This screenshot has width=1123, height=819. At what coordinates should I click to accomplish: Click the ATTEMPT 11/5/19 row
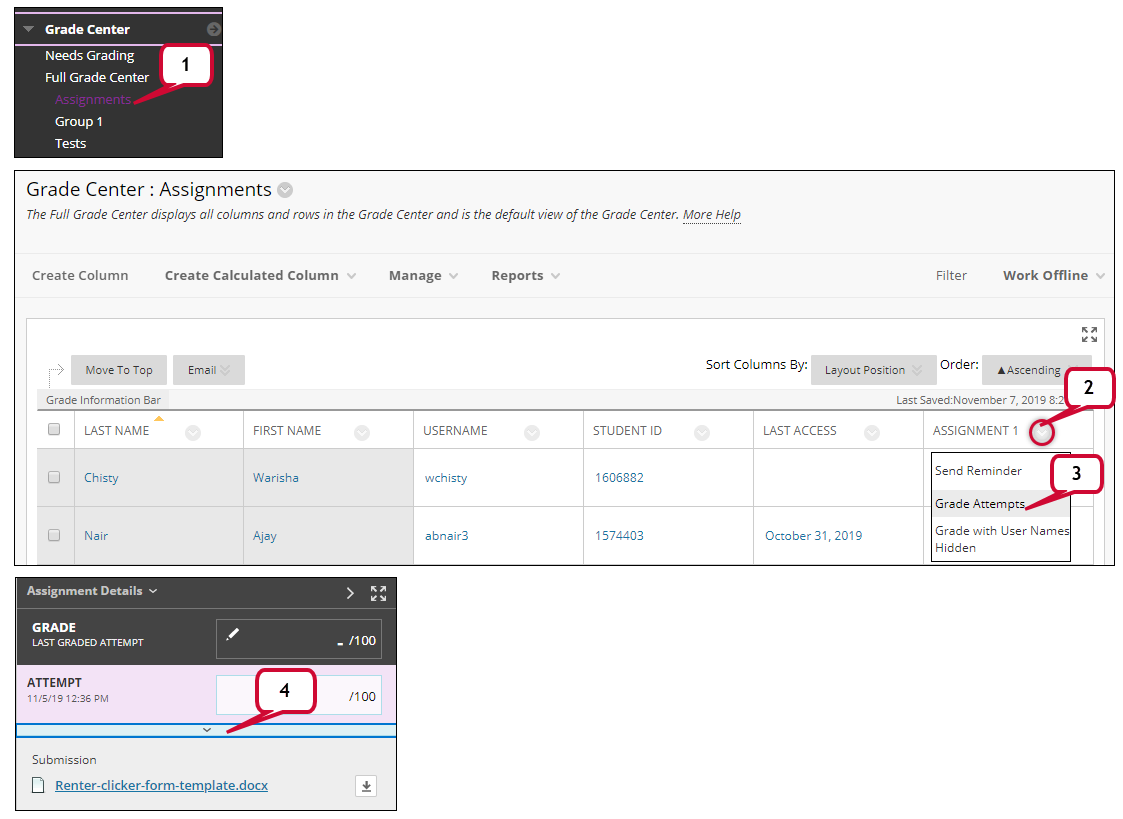[x=206, y=694]
